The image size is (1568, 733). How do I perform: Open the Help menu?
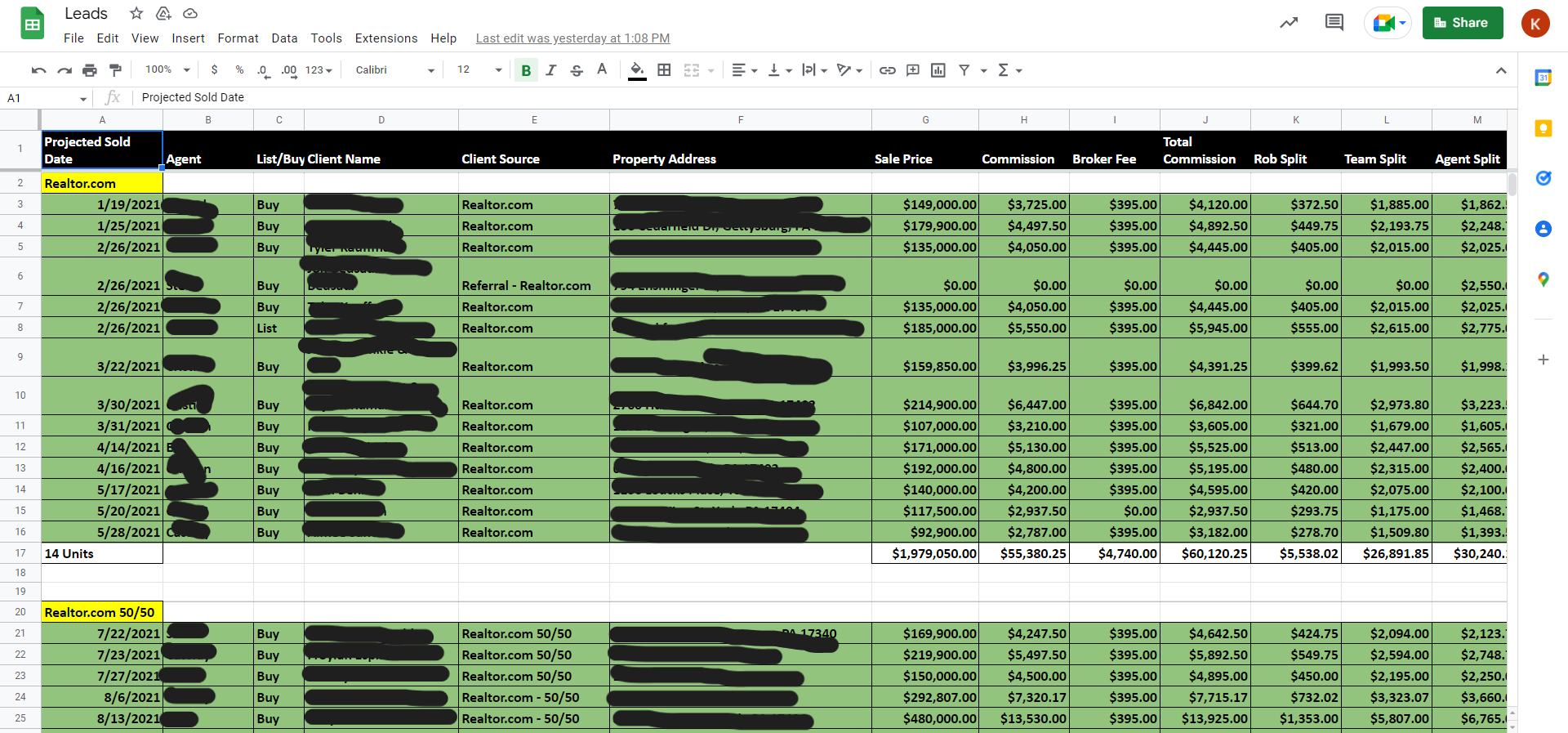pyautogui.click(x=443, y=38)
